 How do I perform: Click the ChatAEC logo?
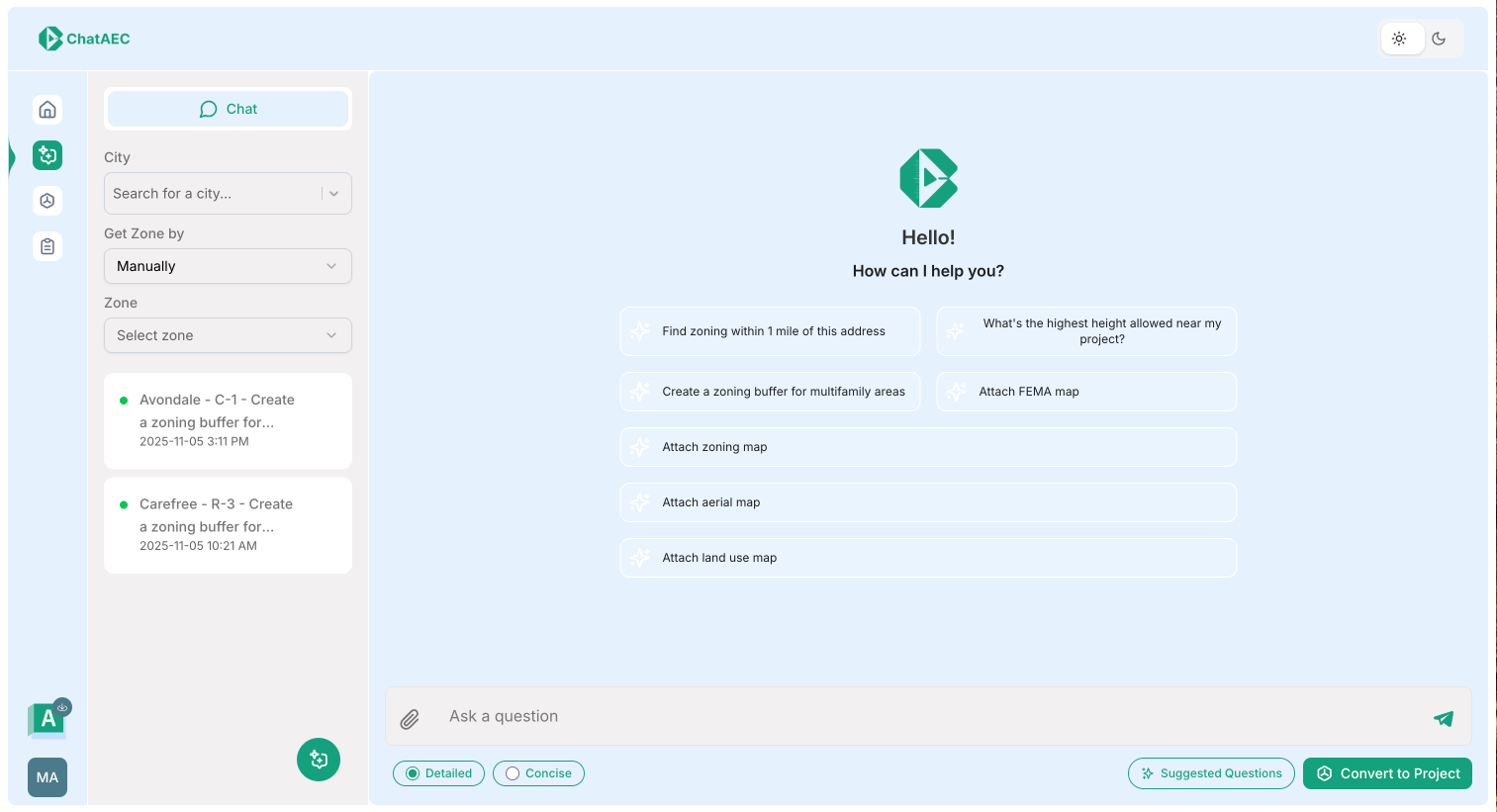[x=83, y=38]
